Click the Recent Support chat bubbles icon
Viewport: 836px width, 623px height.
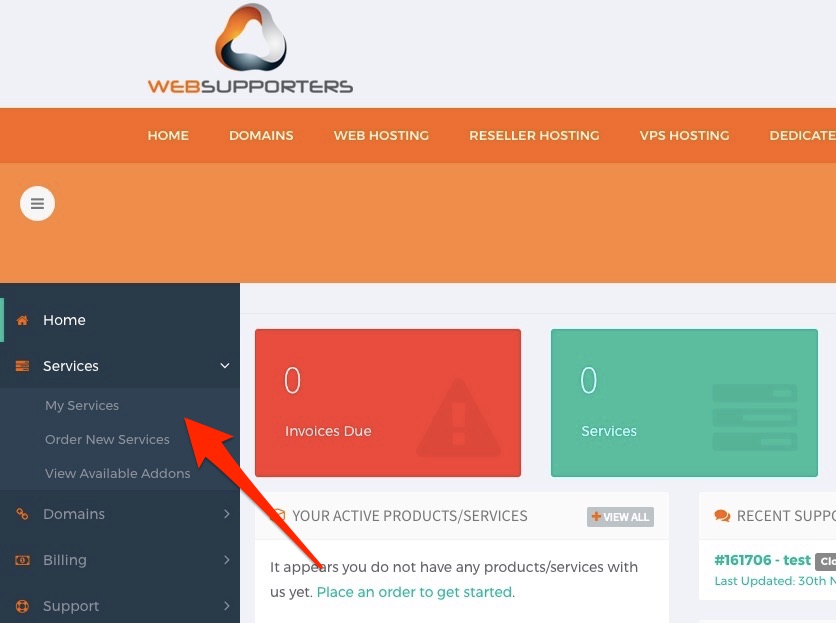(722, 516)
